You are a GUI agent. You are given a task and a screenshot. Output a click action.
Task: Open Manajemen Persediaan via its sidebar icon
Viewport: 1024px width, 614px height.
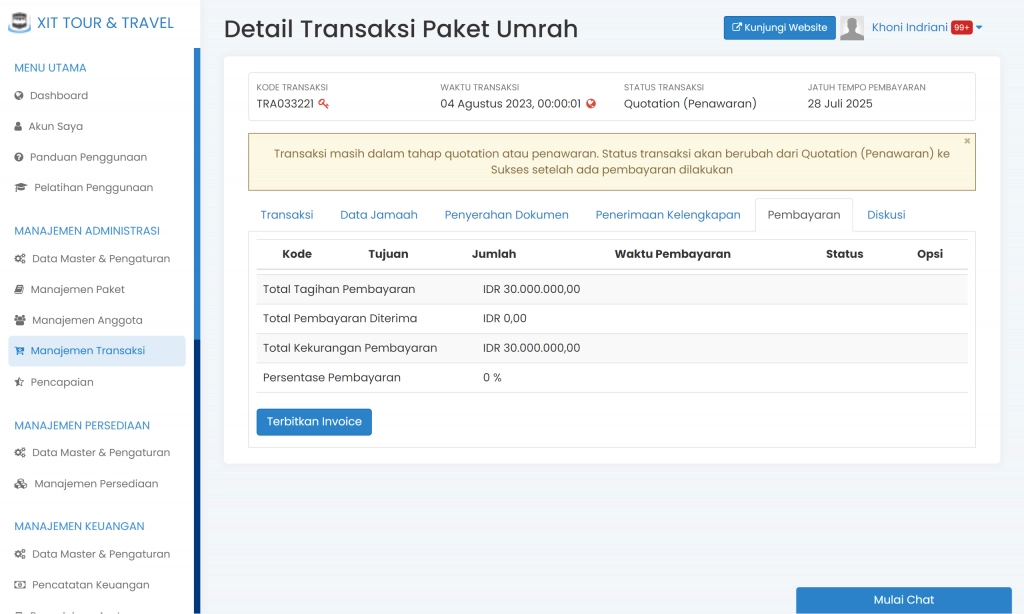[18, 484]
